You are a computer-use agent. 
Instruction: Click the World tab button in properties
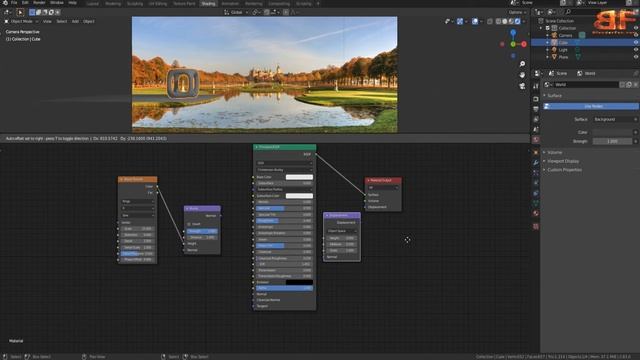coord(587,73)
